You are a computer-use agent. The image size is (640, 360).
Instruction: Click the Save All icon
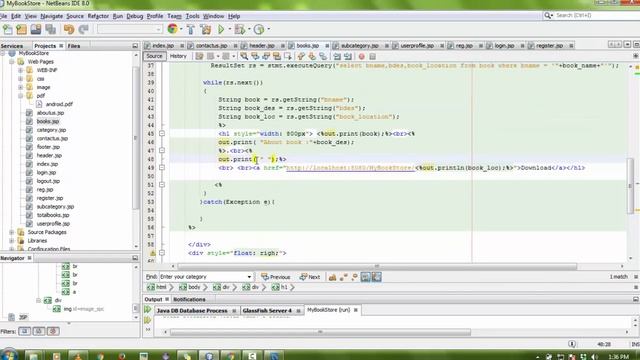[x=51, y=29]
